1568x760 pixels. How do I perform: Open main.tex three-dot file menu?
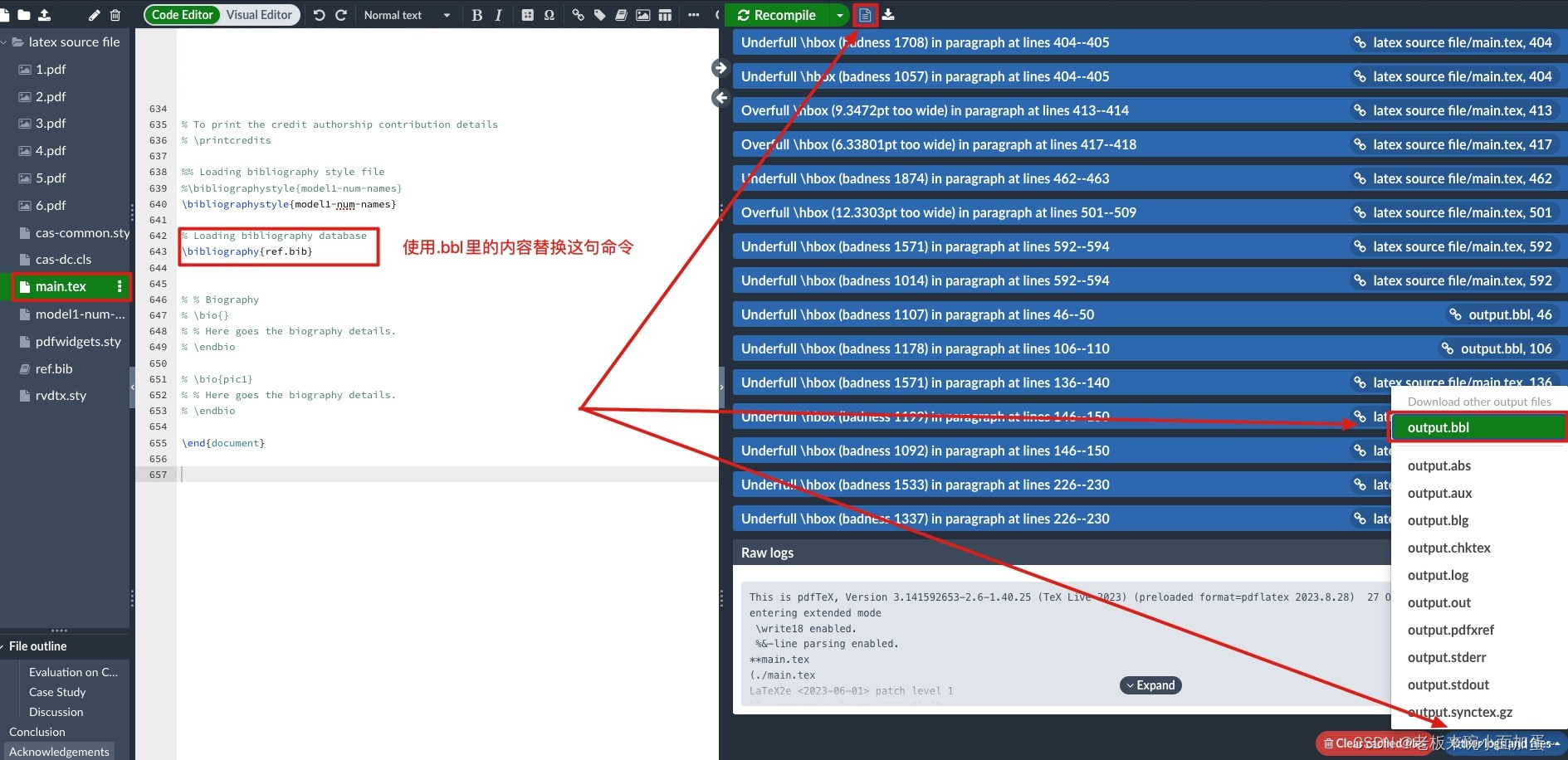pyautogui.click(x=120, y=287)
